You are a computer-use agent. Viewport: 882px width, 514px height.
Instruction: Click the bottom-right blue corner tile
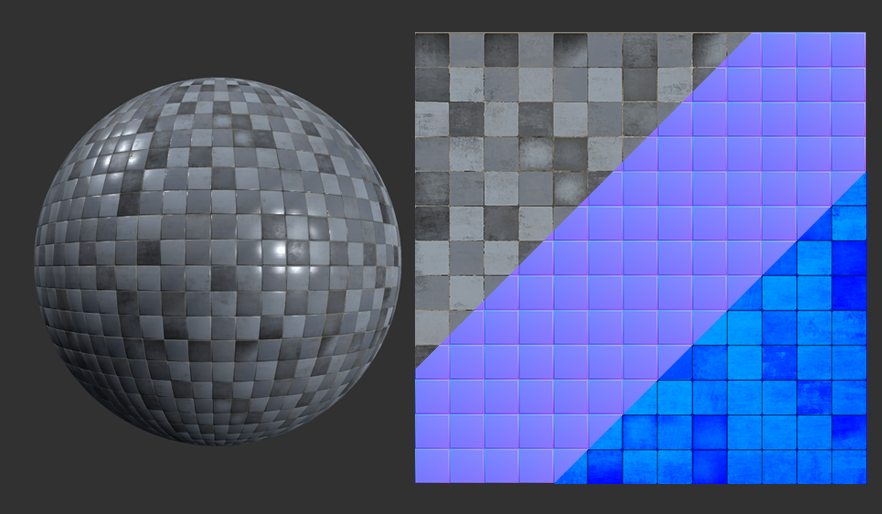coord(849,466)
